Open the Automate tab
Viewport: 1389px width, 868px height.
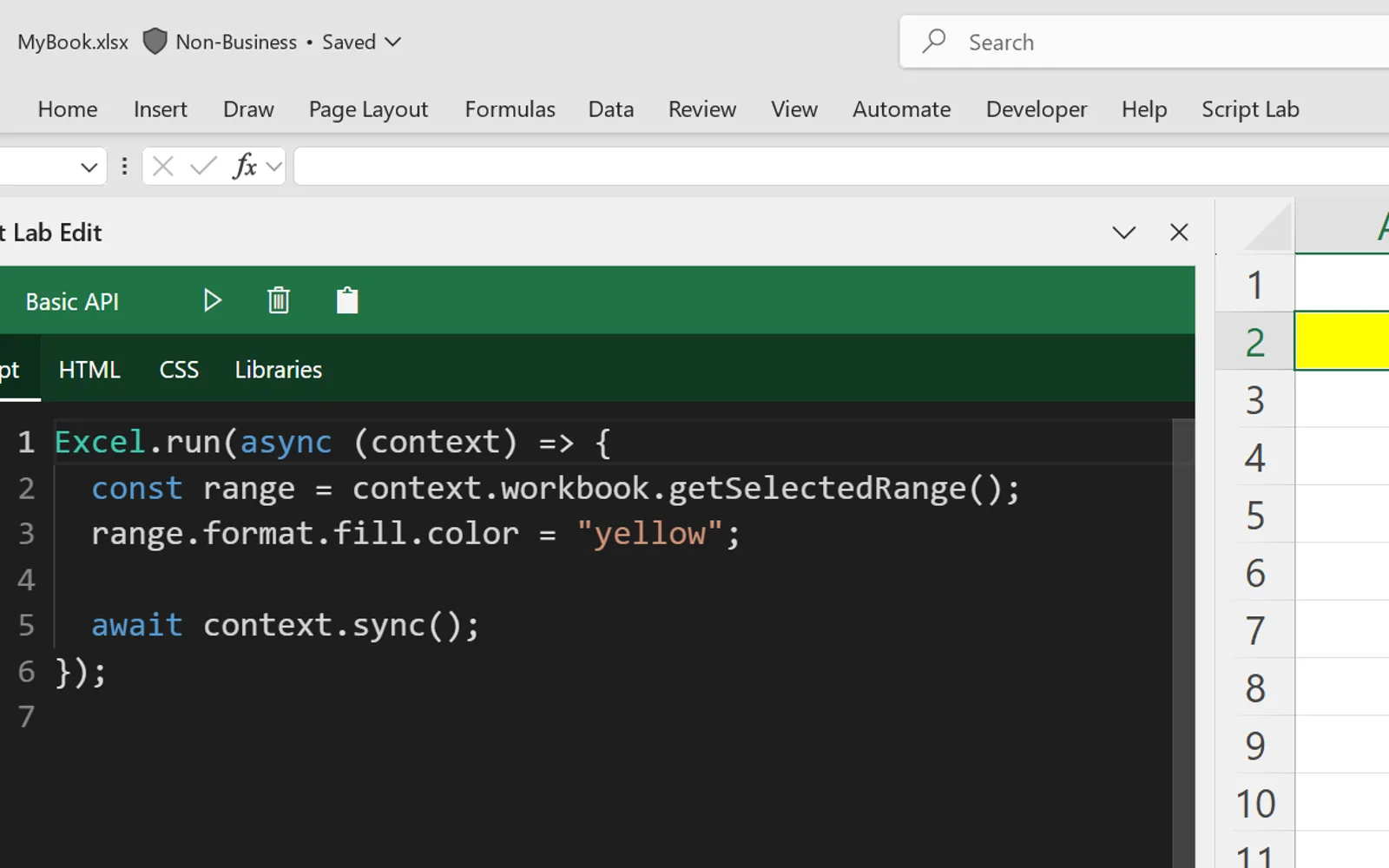click(x=902, y=109)
